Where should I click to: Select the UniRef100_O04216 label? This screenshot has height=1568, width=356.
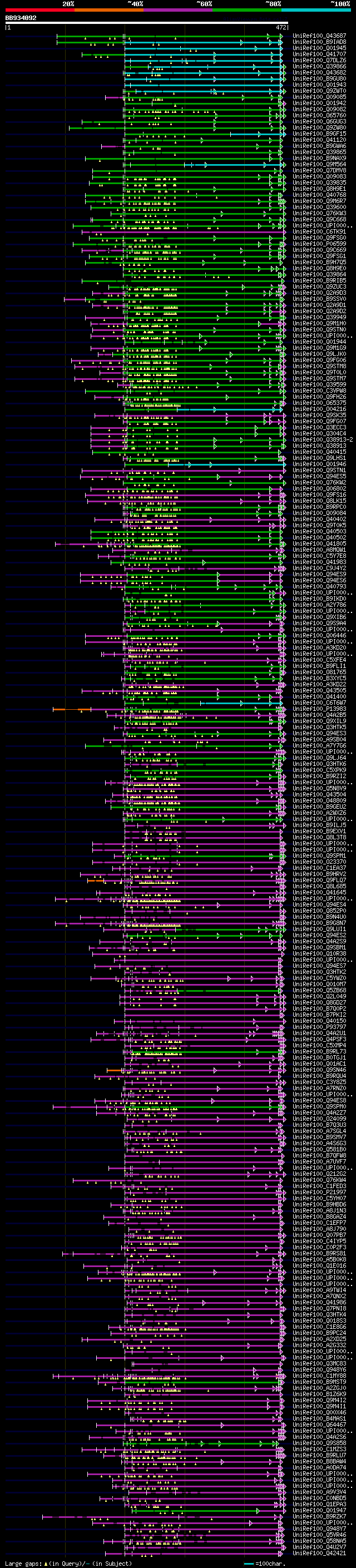click(x=319, y=409)
